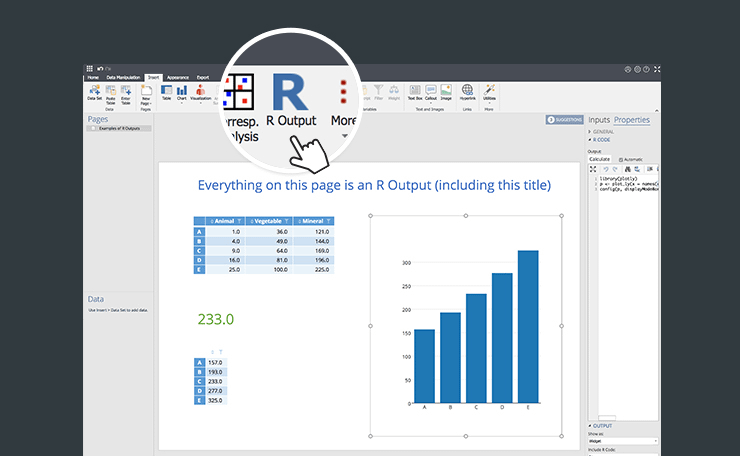Expand the GENERAL section
Viewport: 740px width, 456px height.
pos(604,131)
